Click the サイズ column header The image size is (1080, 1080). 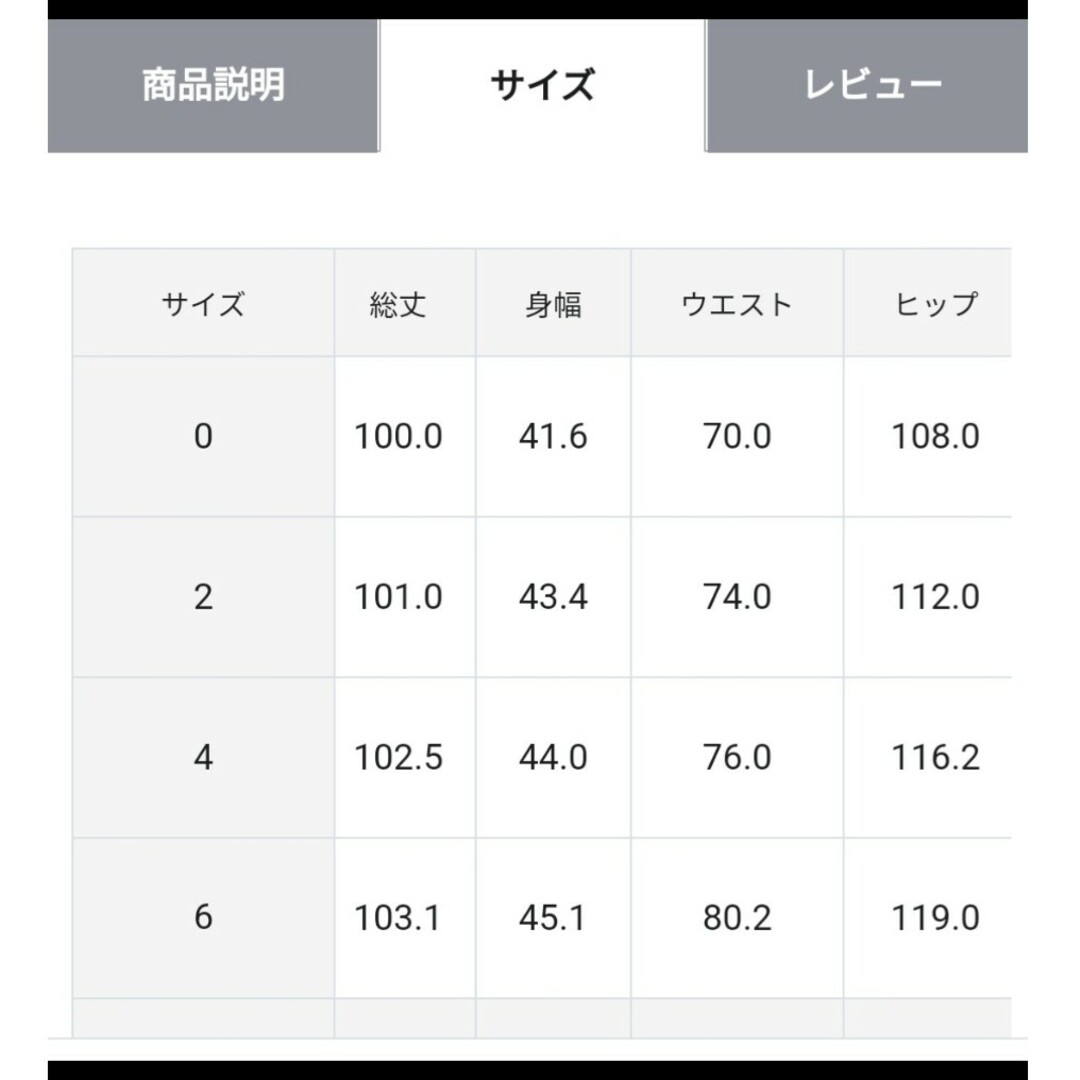click(x=203, y=303)
